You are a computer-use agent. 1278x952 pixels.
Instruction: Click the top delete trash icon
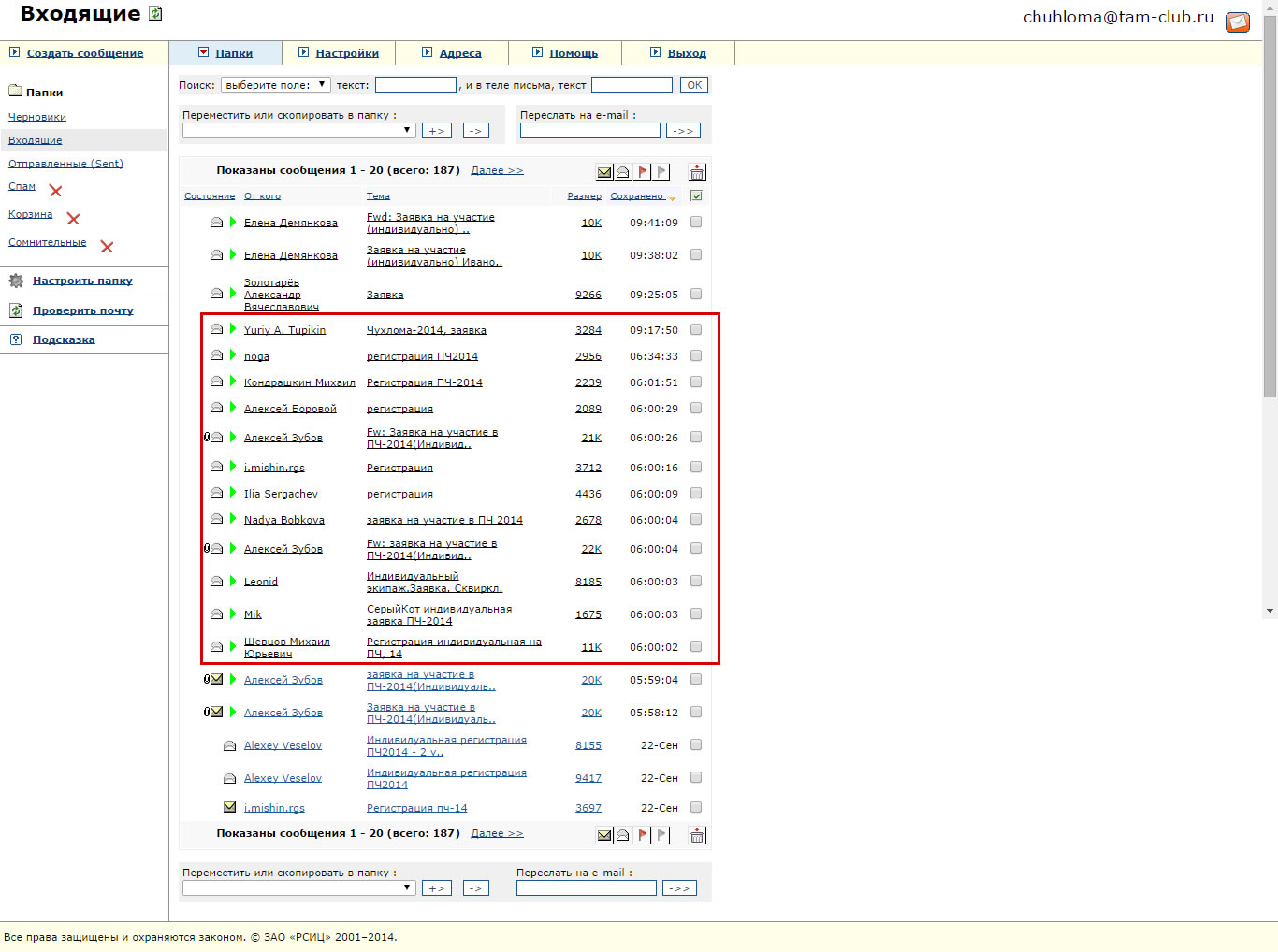tap(697, 172)
